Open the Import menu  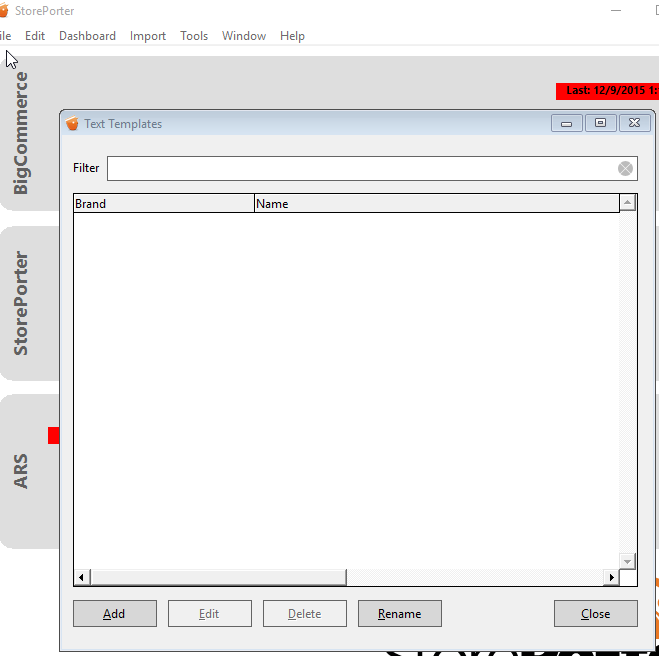coord(148,36)
